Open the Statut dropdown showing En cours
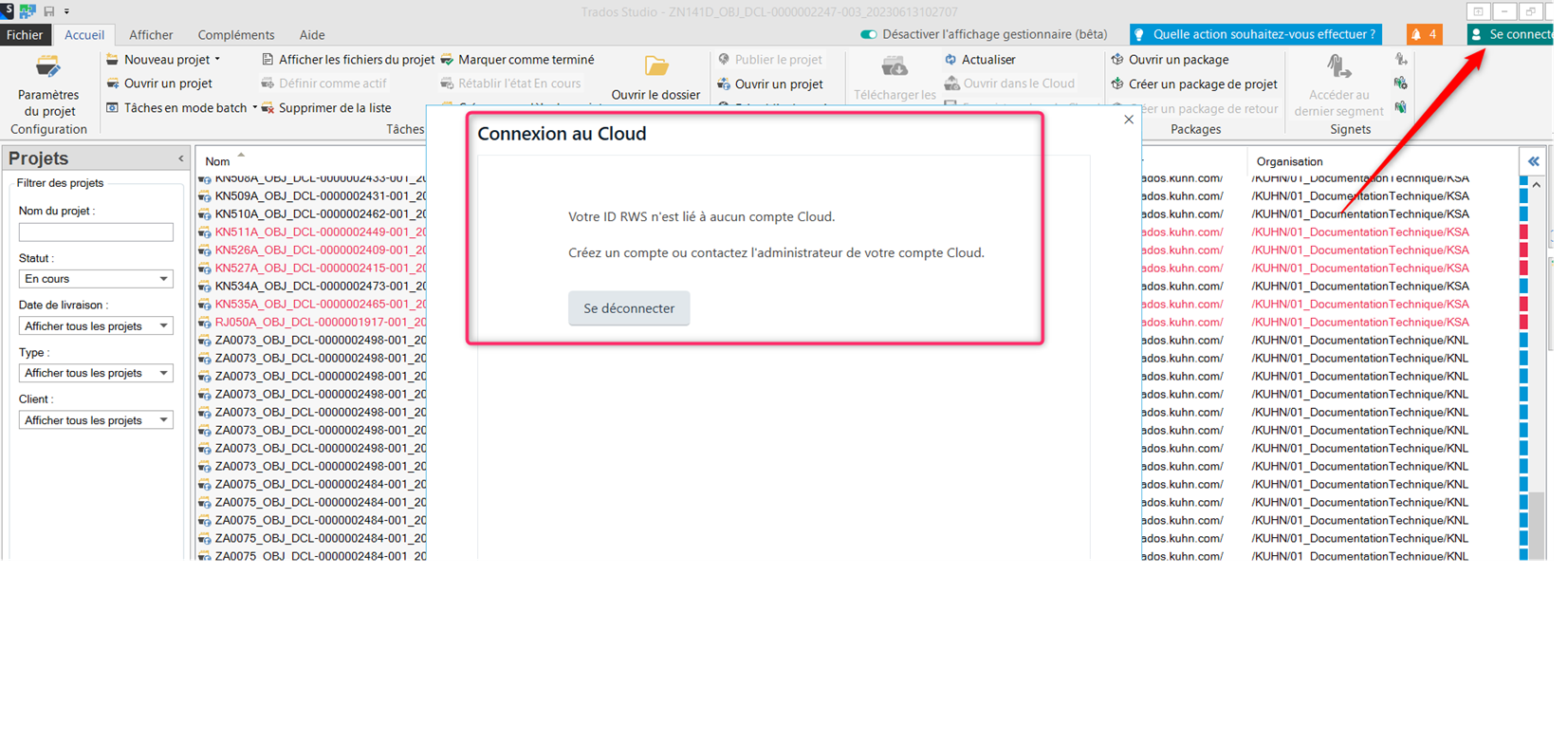Screen dimensions: 1568x742 tap(96, 279)
